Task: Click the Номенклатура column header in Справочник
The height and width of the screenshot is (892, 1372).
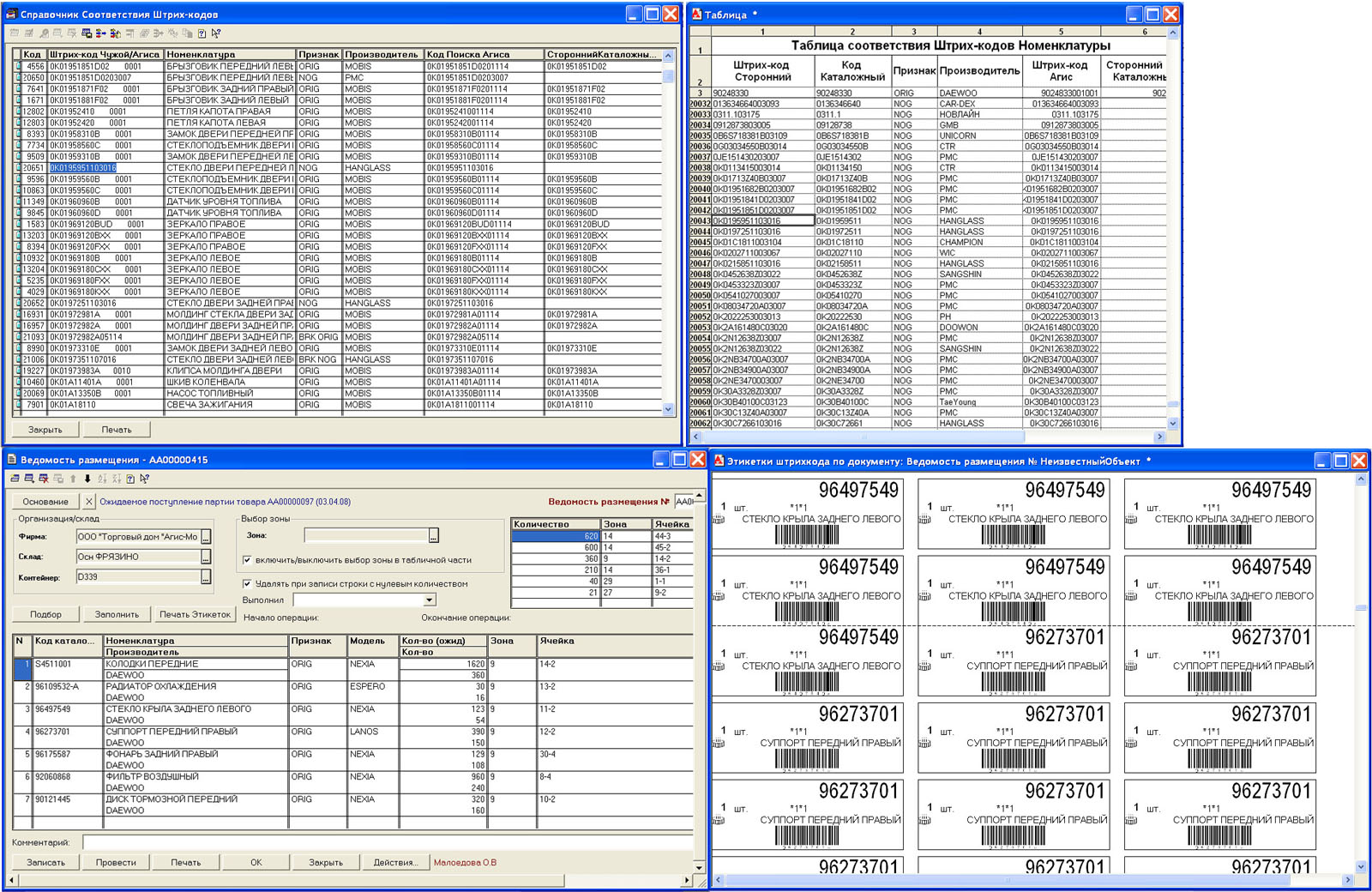Action: pos(230,54)
